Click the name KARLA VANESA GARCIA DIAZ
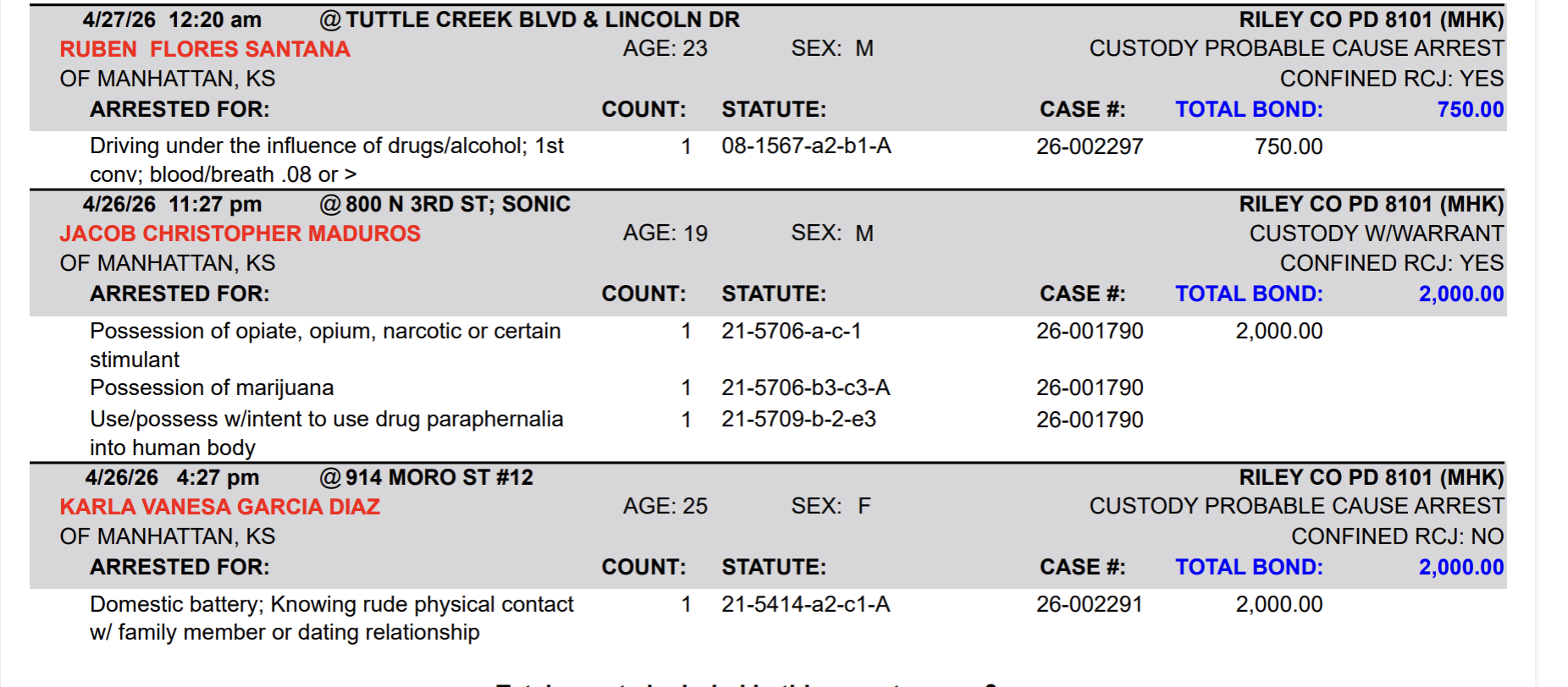Image resolution: width=1568 pixels, height=687 pixels. 219,507
